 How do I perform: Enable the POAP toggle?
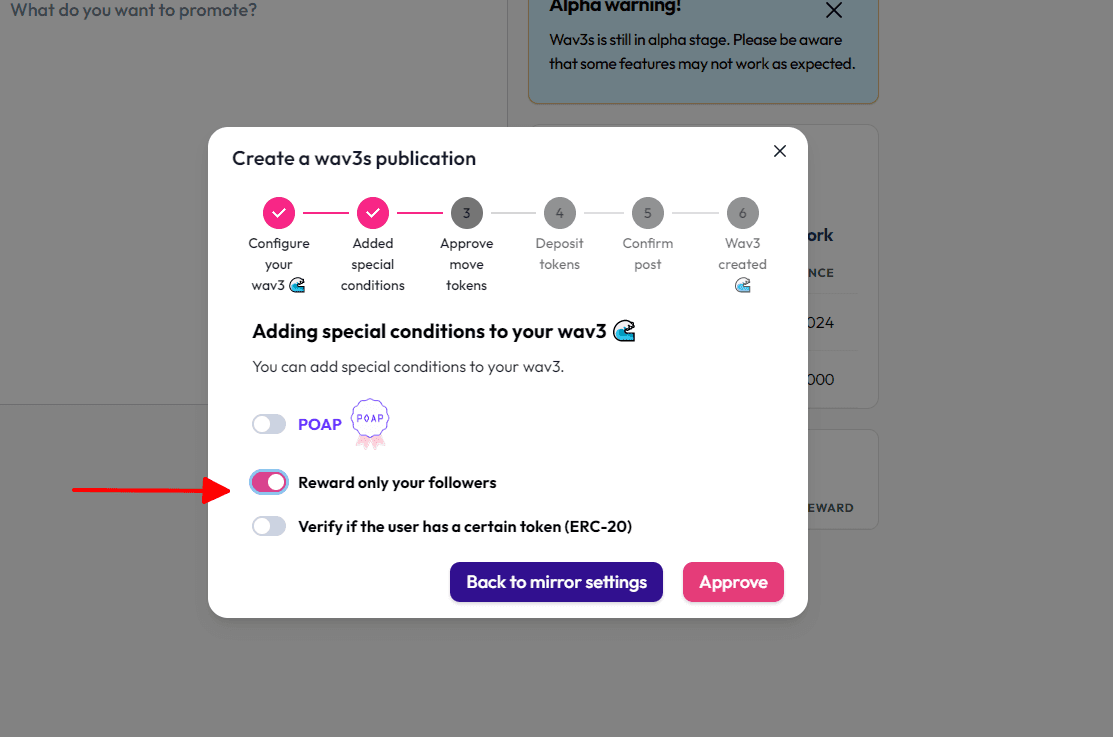269,424
